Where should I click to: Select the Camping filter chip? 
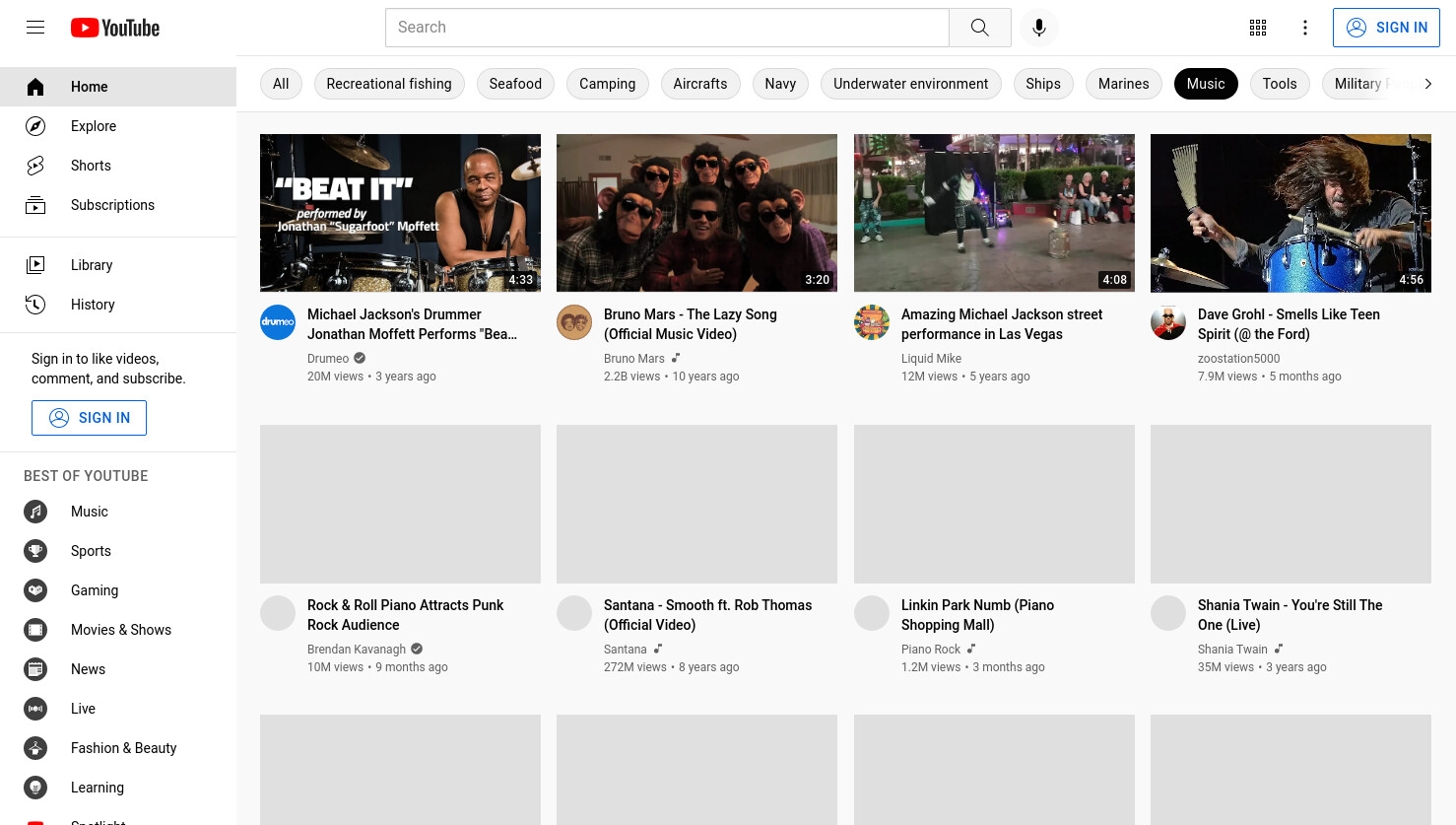click(608, 84)
